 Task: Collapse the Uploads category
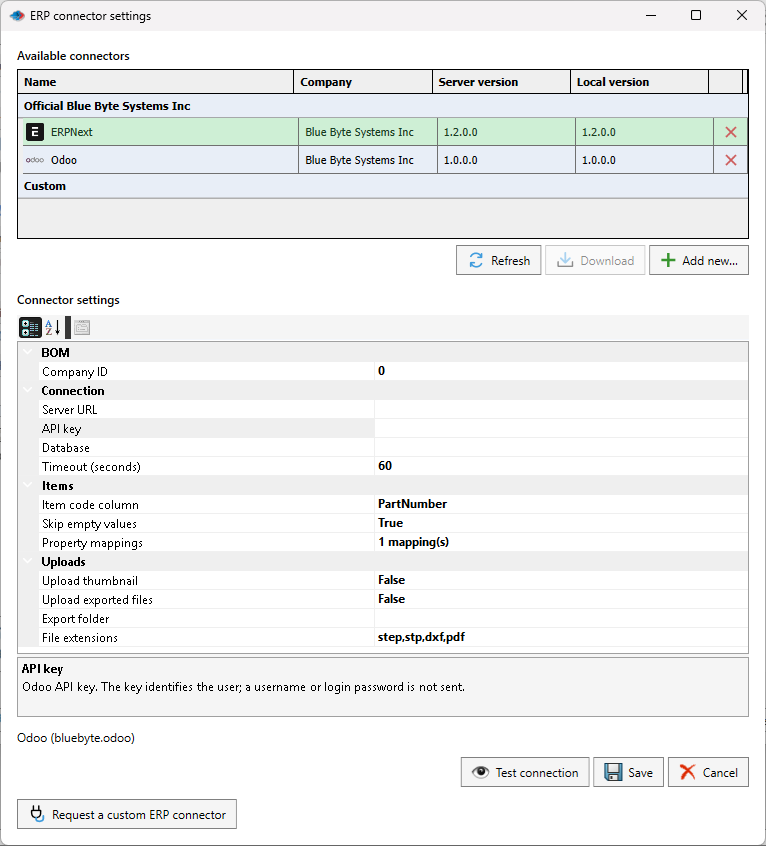point(28,562)
